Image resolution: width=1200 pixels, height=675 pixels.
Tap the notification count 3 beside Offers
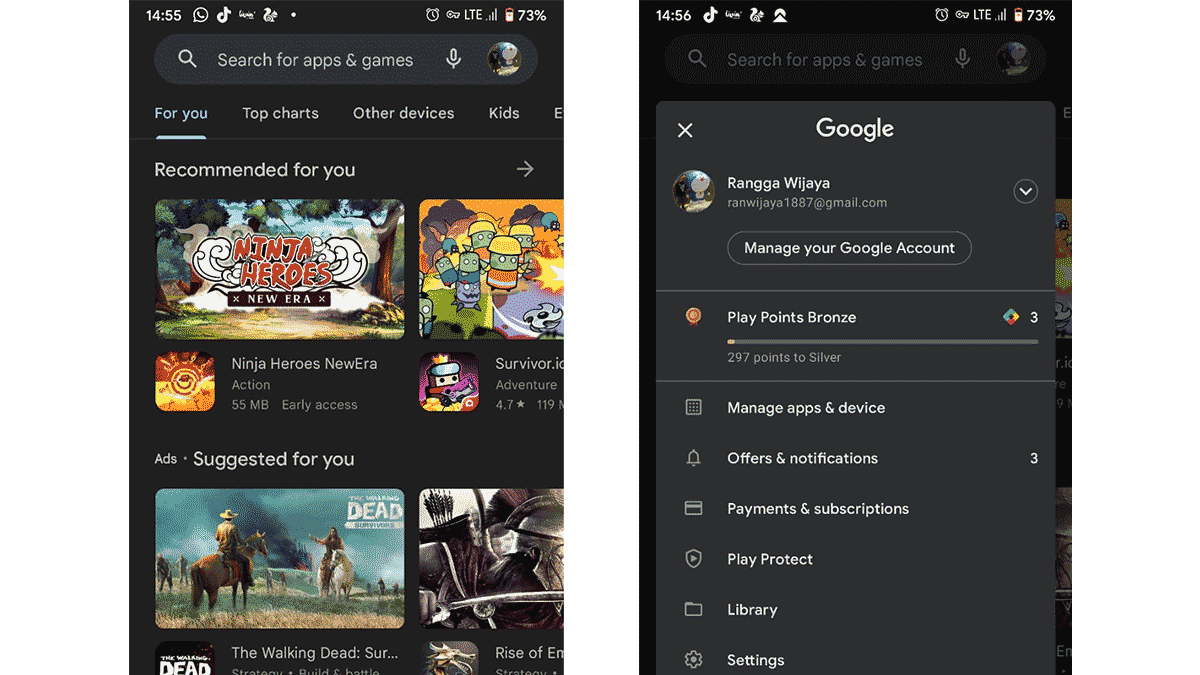pyautogui.click(x=1034, y=458)
